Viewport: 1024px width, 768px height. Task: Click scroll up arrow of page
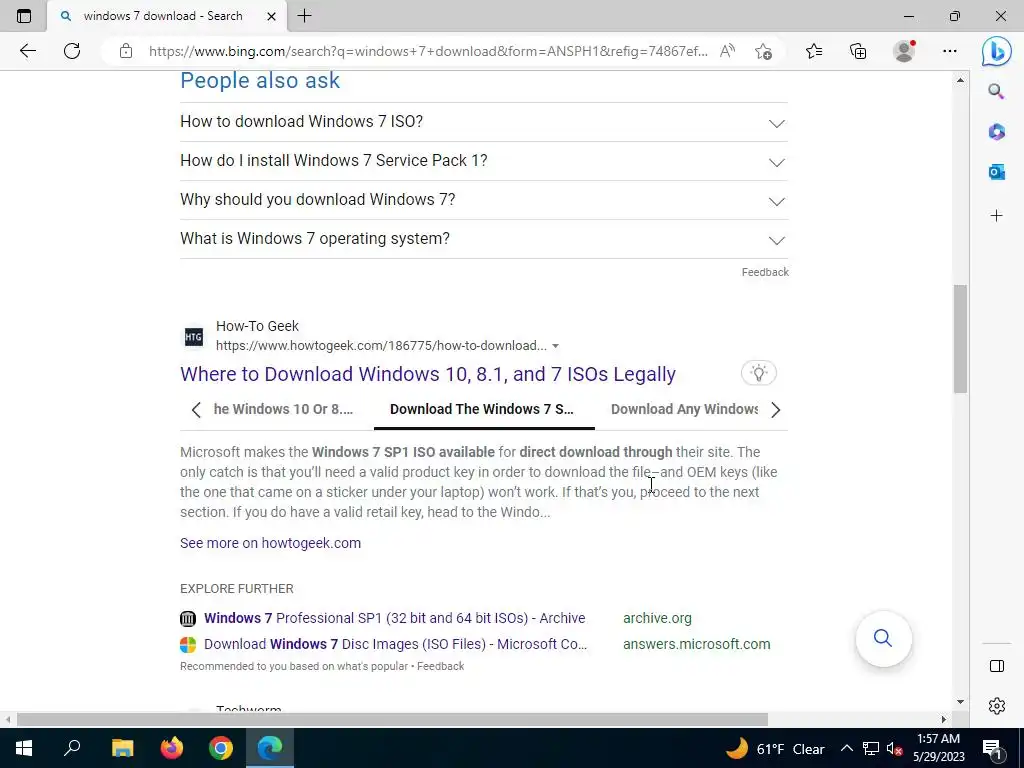point(960,80)
